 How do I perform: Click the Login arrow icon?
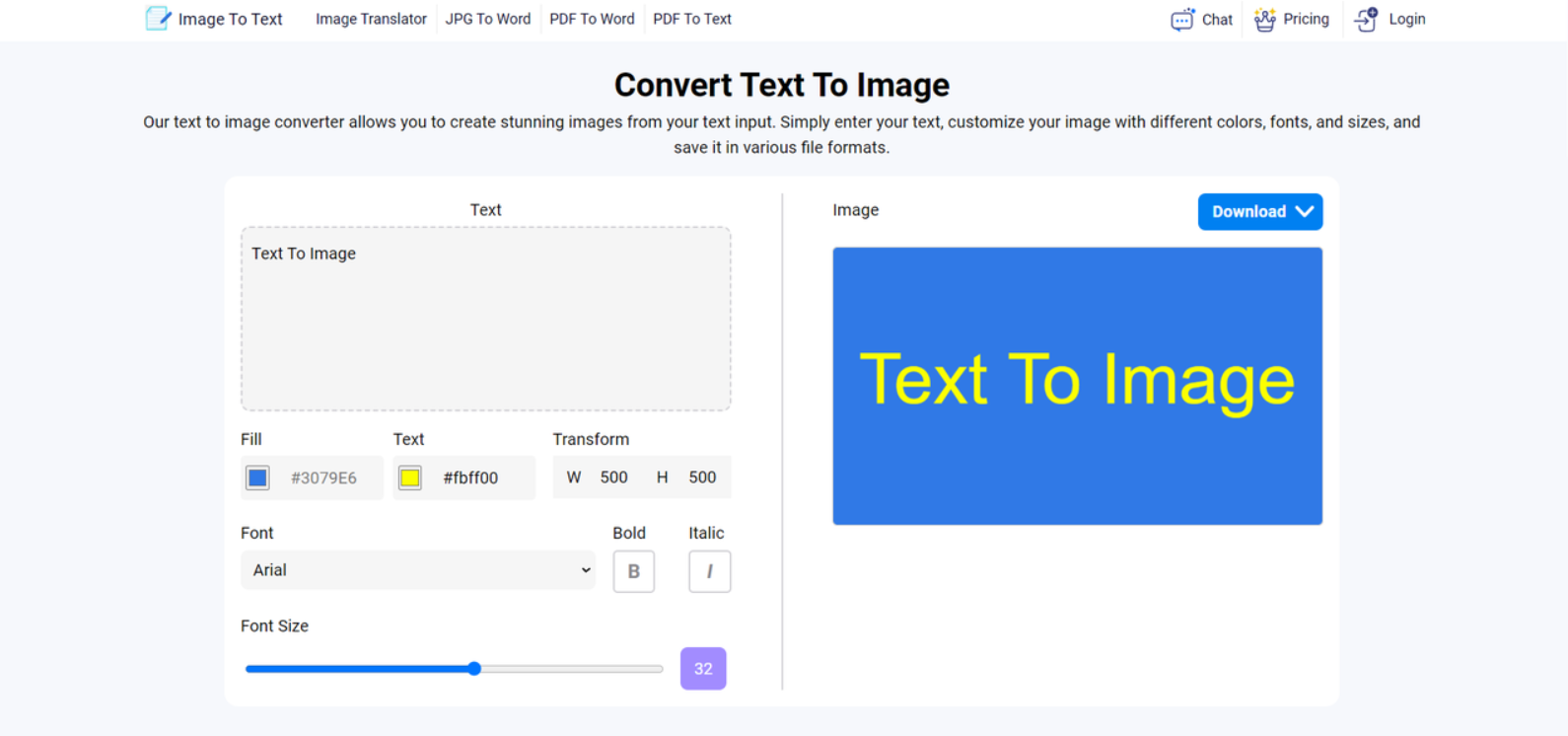pos(1366,20)
